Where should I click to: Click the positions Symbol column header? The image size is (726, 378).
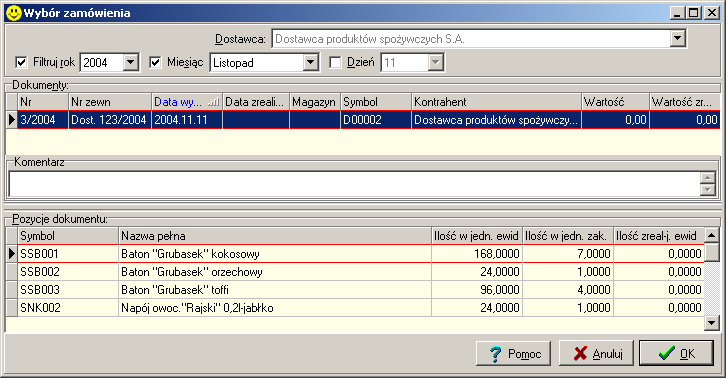[68, 236]
